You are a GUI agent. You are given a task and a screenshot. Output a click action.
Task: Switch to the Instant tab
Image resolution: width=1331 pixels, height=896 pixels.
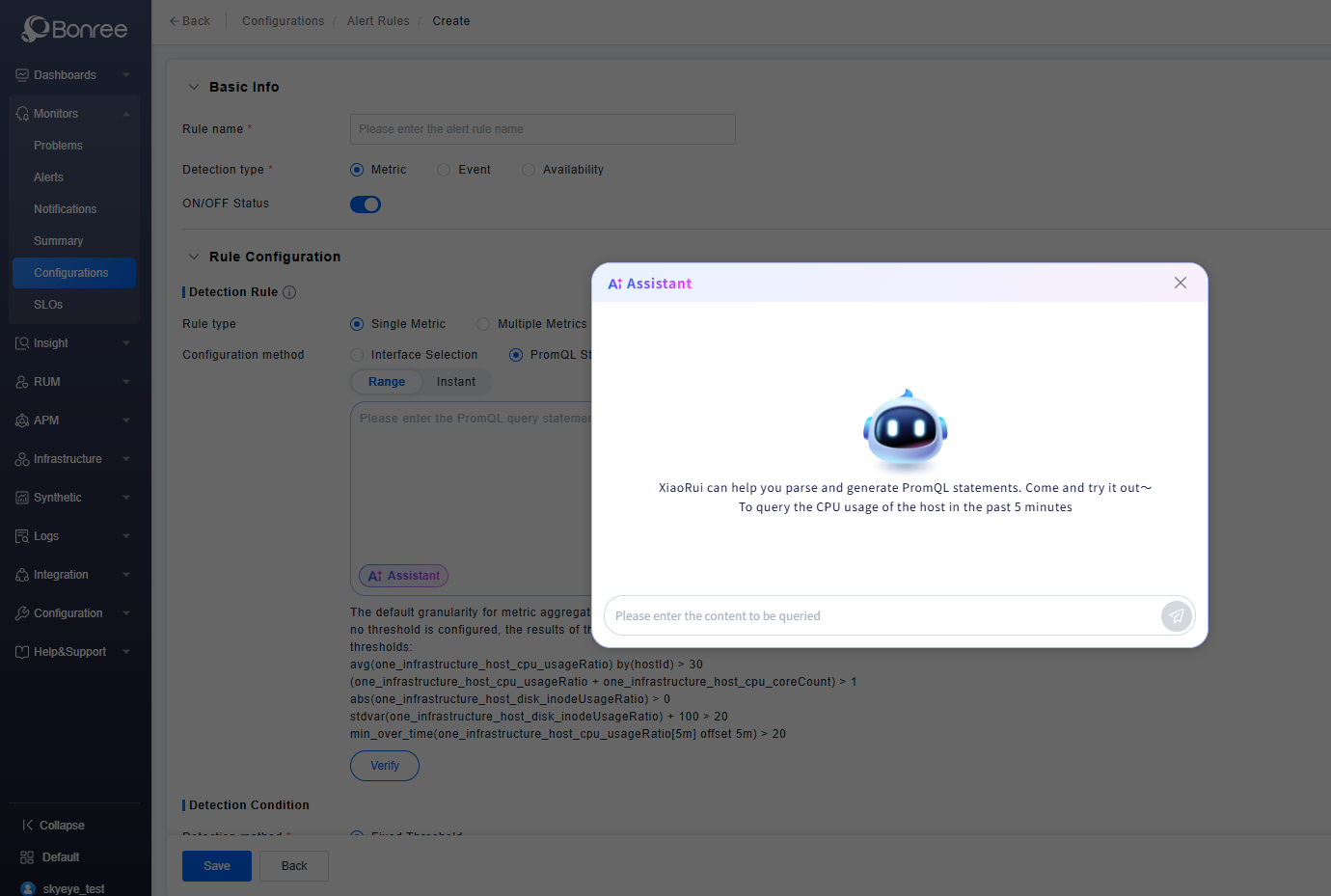coord(455,382)
